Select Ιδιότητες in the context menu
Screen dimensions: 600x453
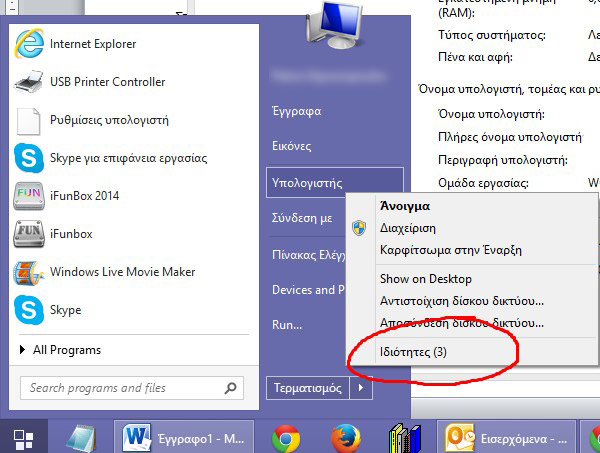coord(413,352)
